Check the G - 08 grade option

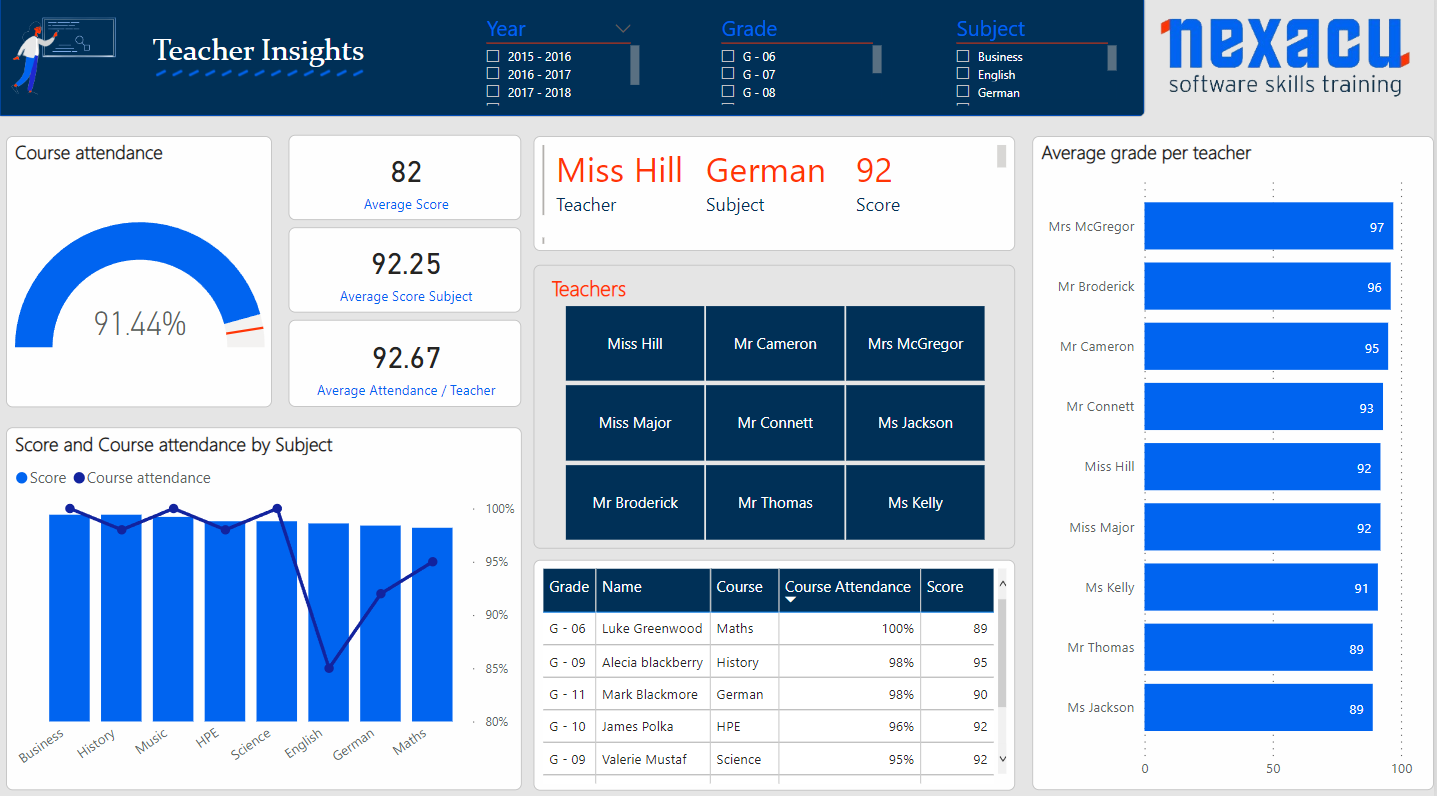pos(728,92)
